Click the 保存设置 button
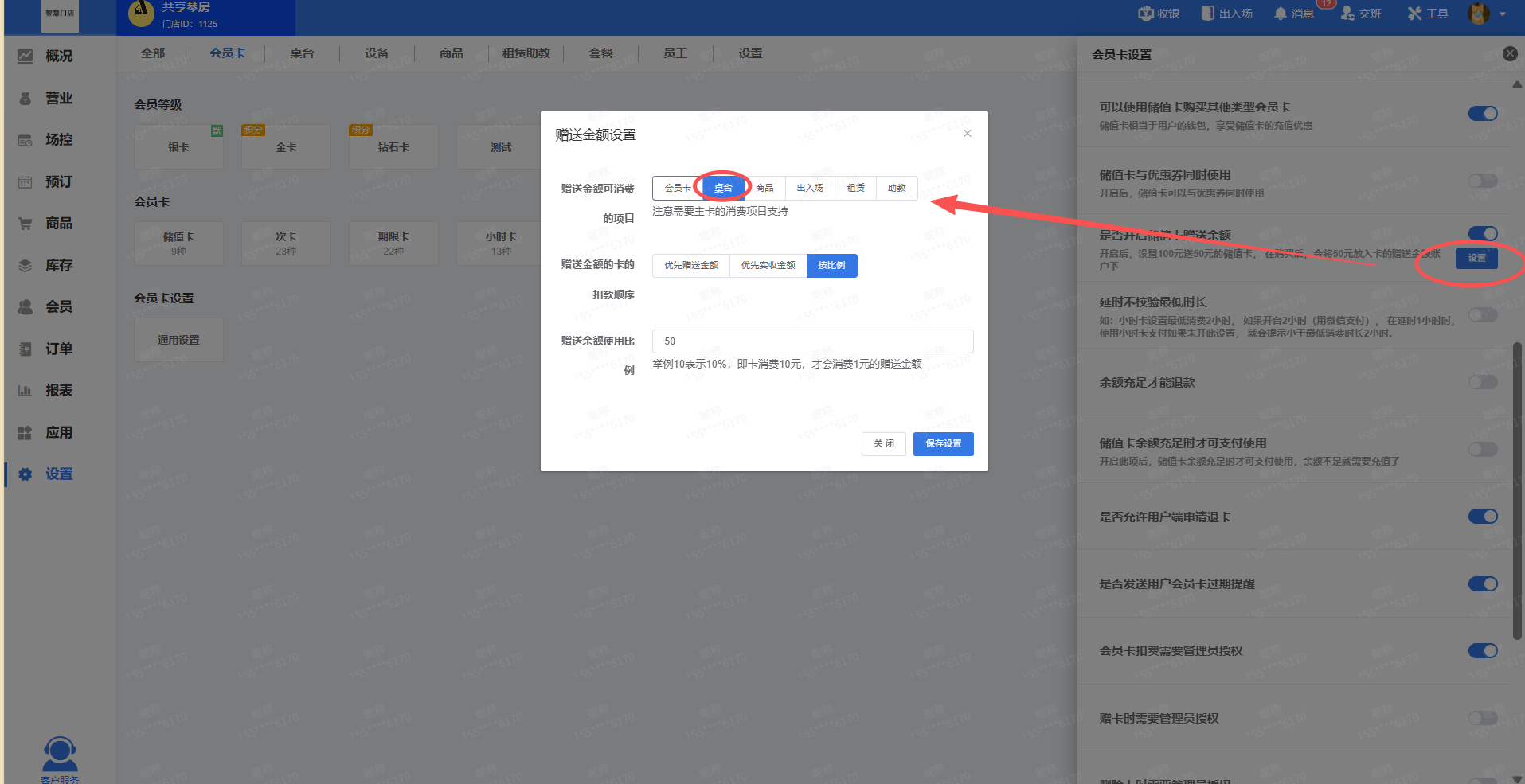Viewport: 1525px width, 784px height. click(943, 443)
